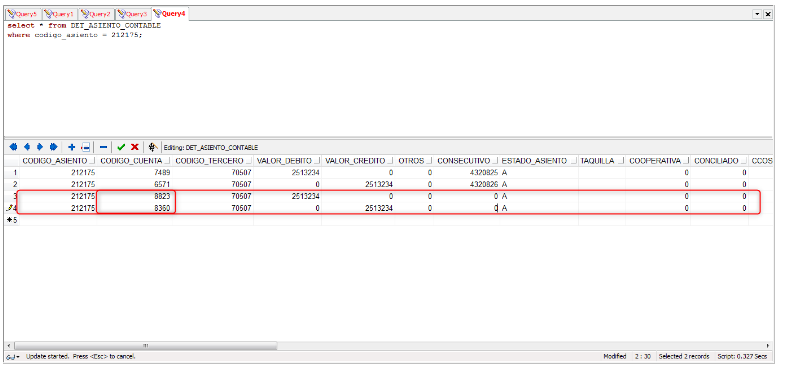788x374 pixels.
Task: Delete the record with the minus icon
Action: coord(103,147)
